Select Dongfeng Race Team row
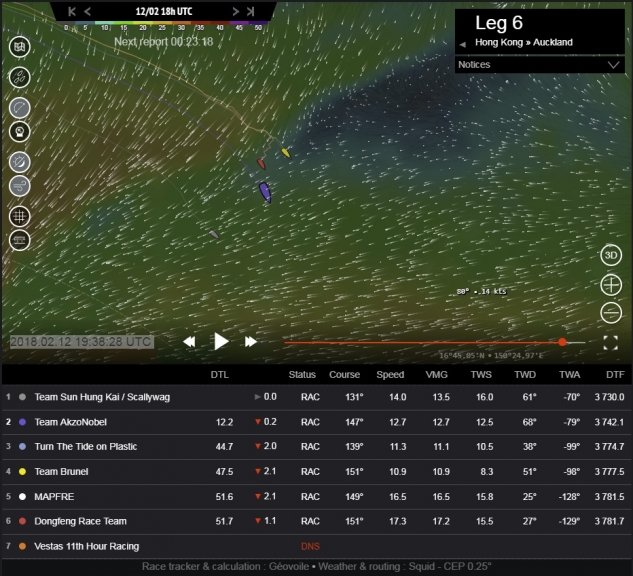Image resolution: width=633 pixels, height=576 pixels. tap(316, 522)
